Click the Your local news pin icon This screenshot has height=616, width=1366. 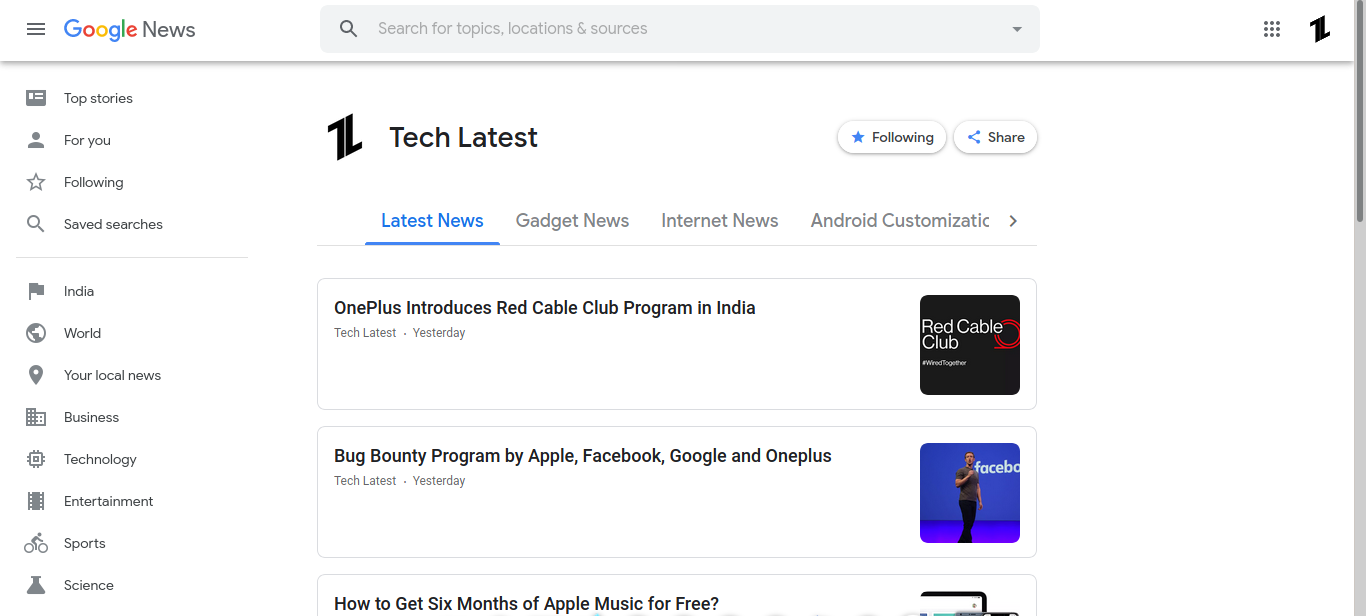(x=36, y=375)
